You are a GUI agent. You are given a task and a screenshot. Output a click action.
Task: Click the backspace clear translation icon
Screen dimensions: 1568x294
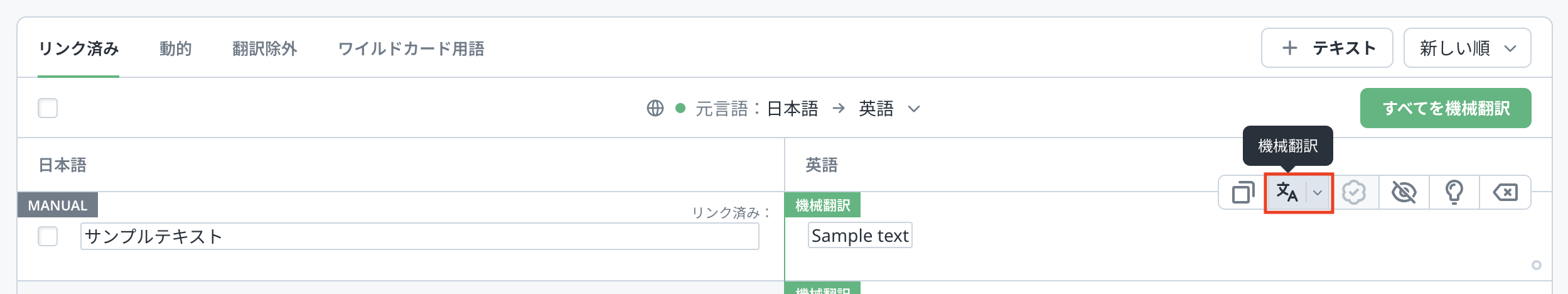click(1505, 192)
